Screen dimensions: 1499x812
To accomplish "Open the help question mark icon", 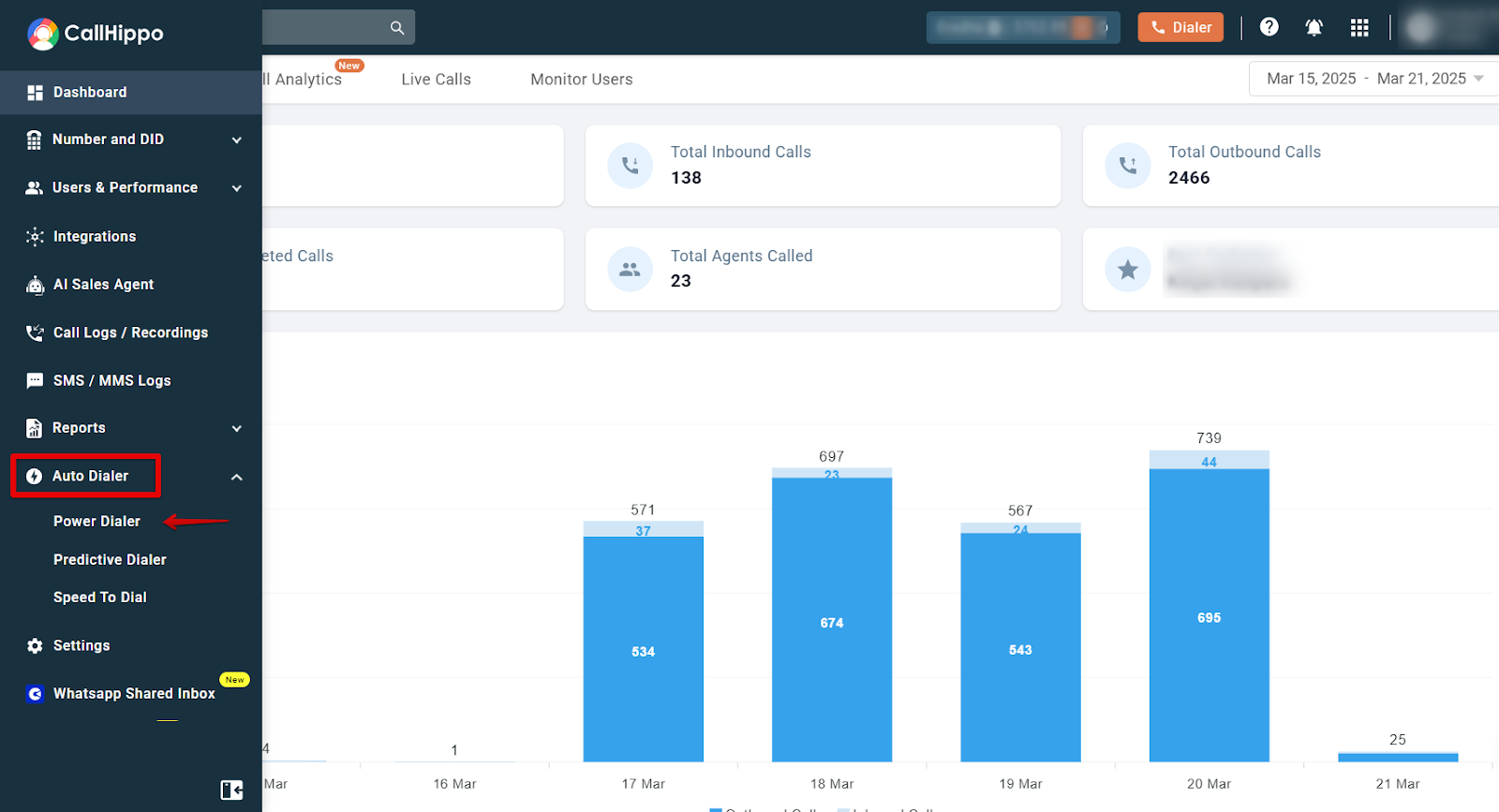I will pos(1269,27).
